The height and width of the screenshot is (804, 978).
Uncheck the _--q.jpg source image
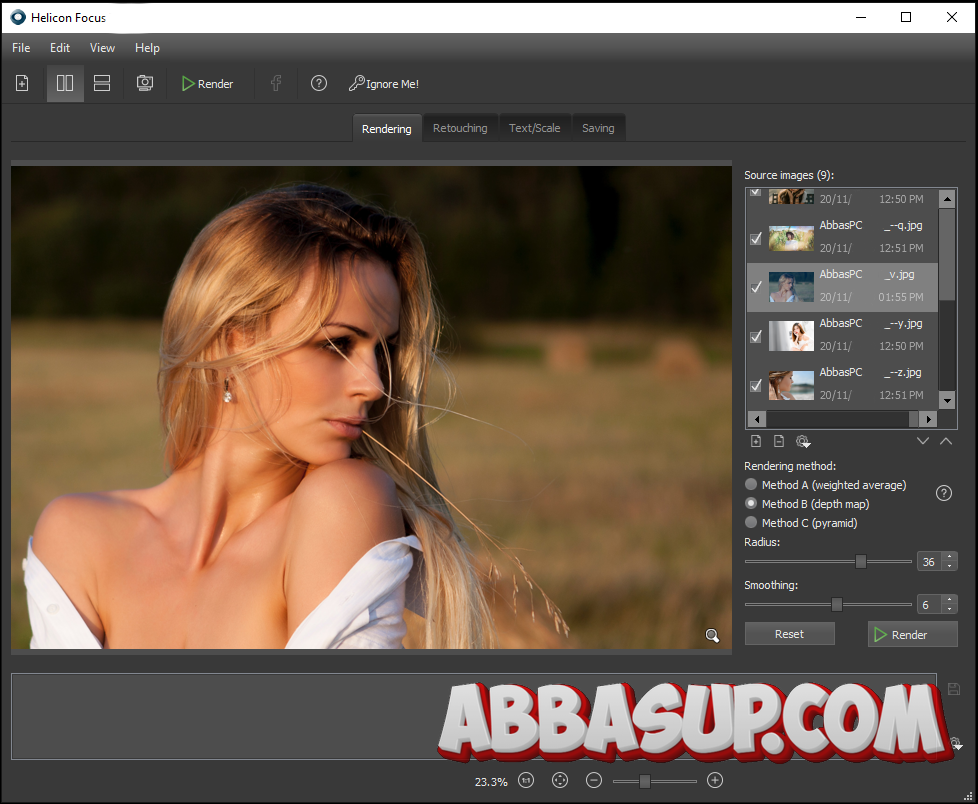756,238
